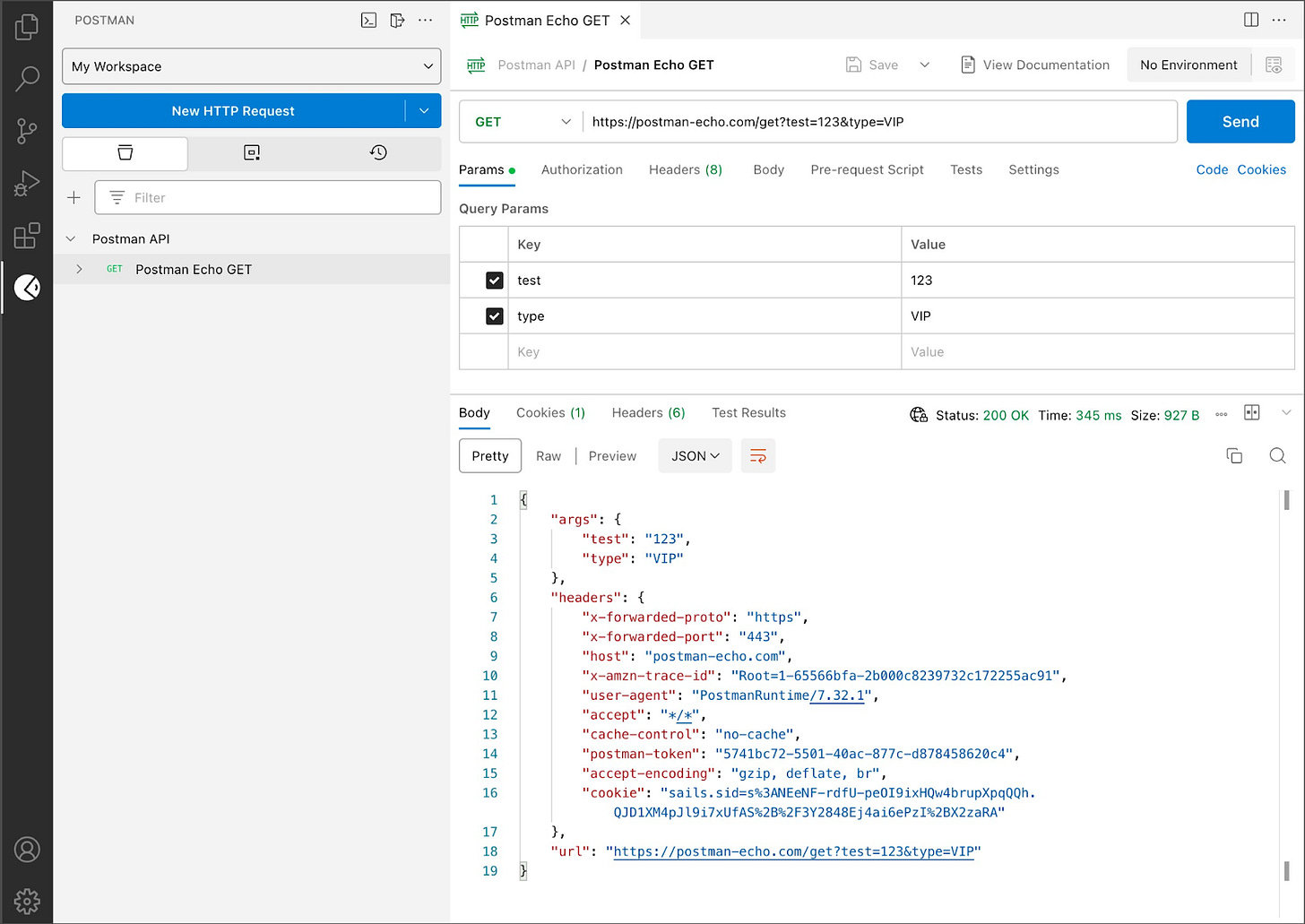Click the Code link
The image size is (1305, 924).
1212,169
